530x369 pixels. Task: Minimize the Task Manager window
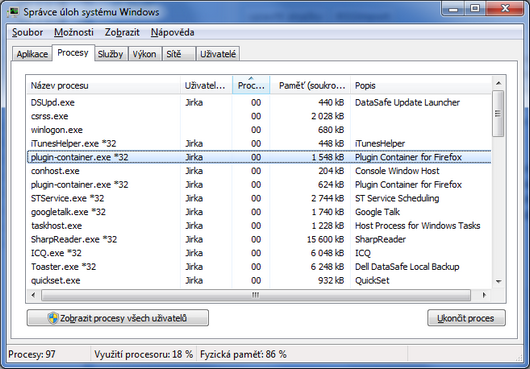tap(453, 9)
